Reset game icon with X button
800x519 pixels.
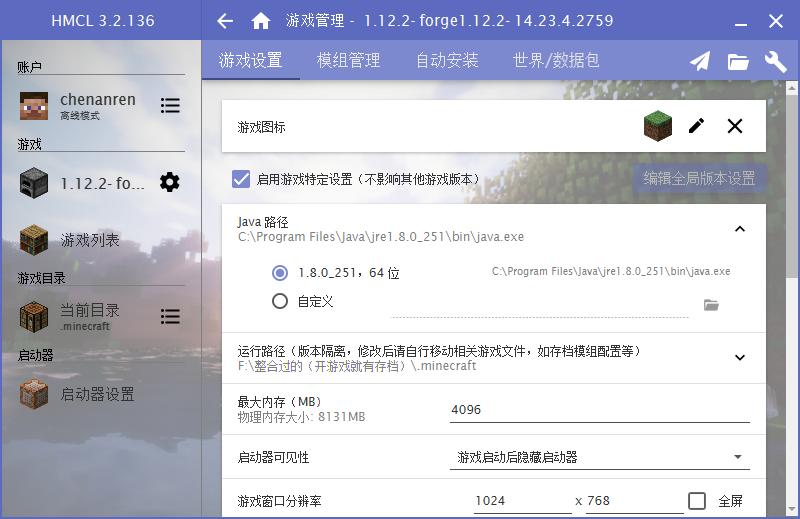[x=735, y=126]
